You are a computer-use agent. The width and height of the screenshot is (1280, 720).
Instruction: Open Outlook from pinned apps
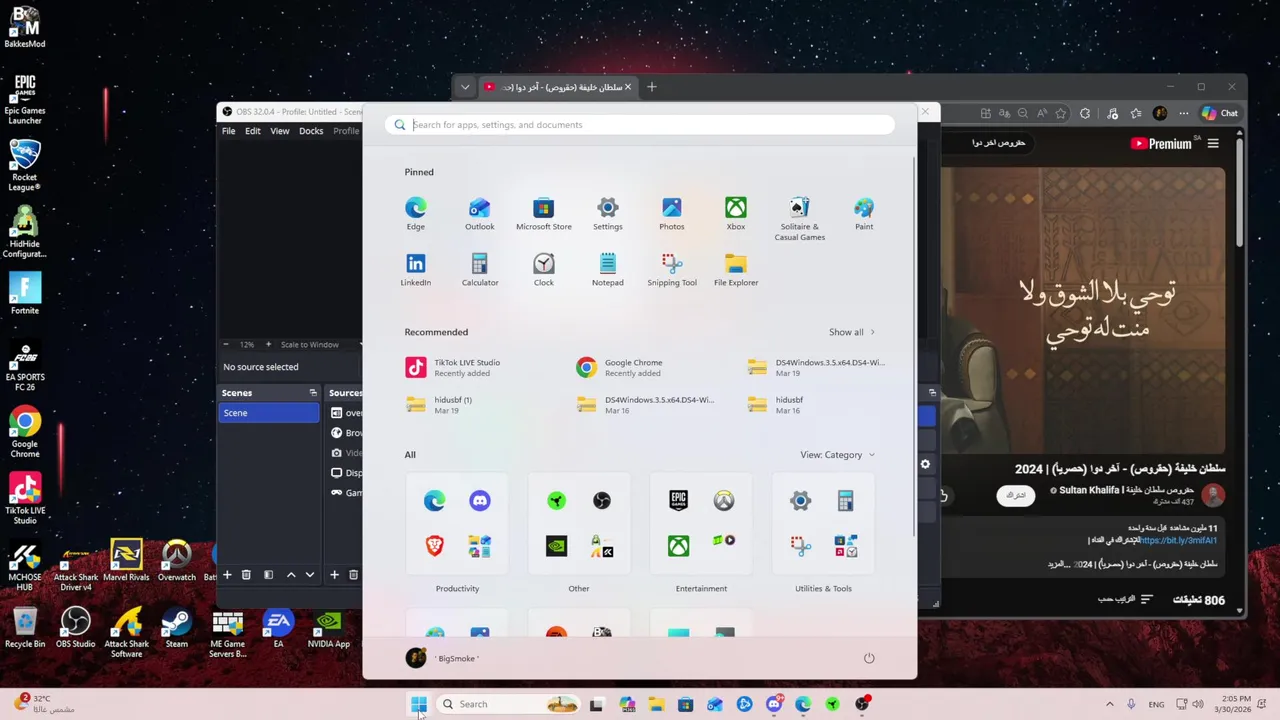[479, 213]
